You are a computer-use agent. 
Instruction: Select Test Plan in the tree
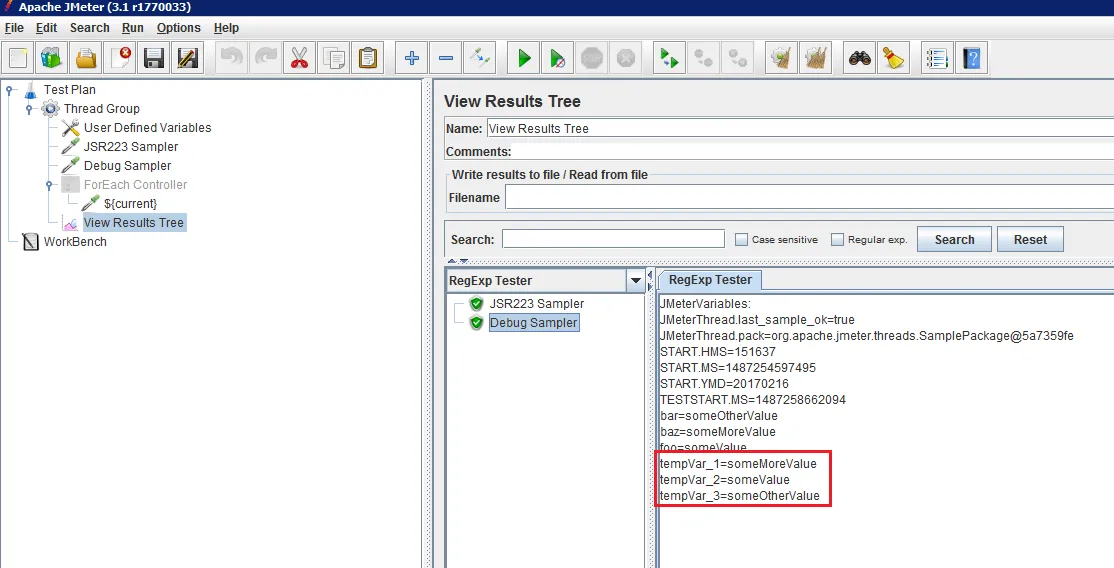pyautogui.click(x=69, y=90)
